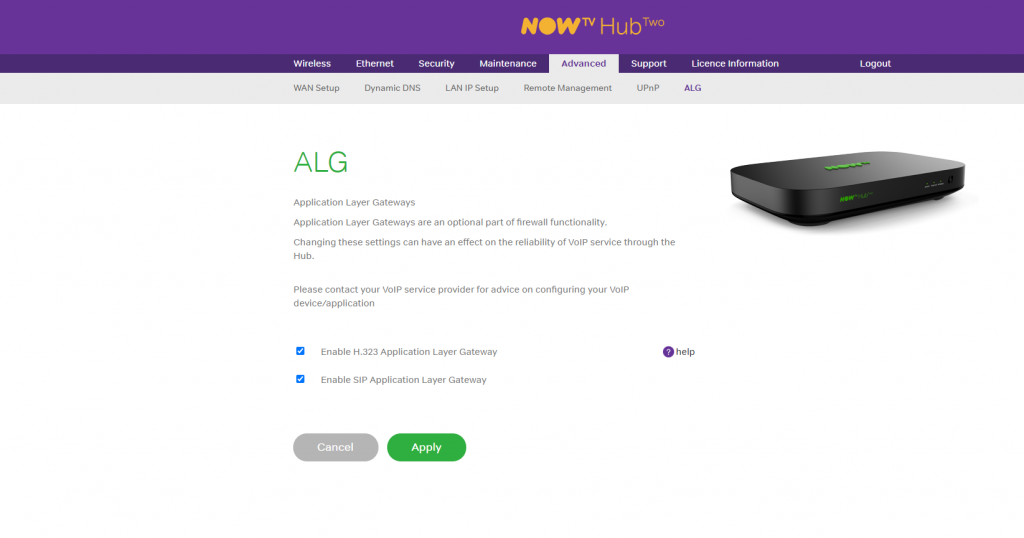The width and height of the screenshot is (1024, 538).
Task: Open the Support tab
Action: click(648, 63)
